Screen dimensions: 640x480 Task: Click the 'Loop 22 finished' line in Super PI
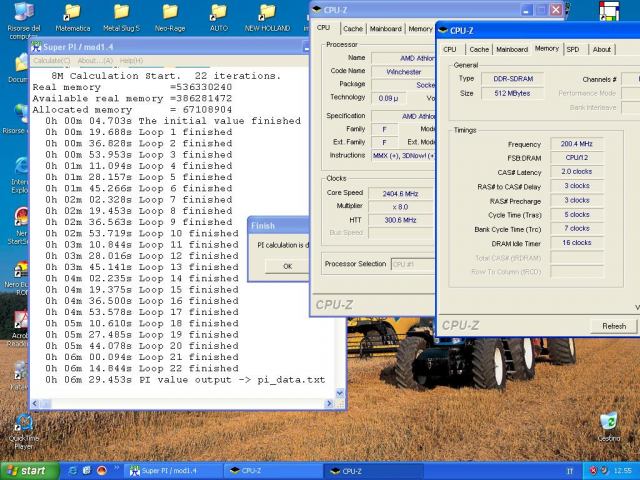pos(142,368)
